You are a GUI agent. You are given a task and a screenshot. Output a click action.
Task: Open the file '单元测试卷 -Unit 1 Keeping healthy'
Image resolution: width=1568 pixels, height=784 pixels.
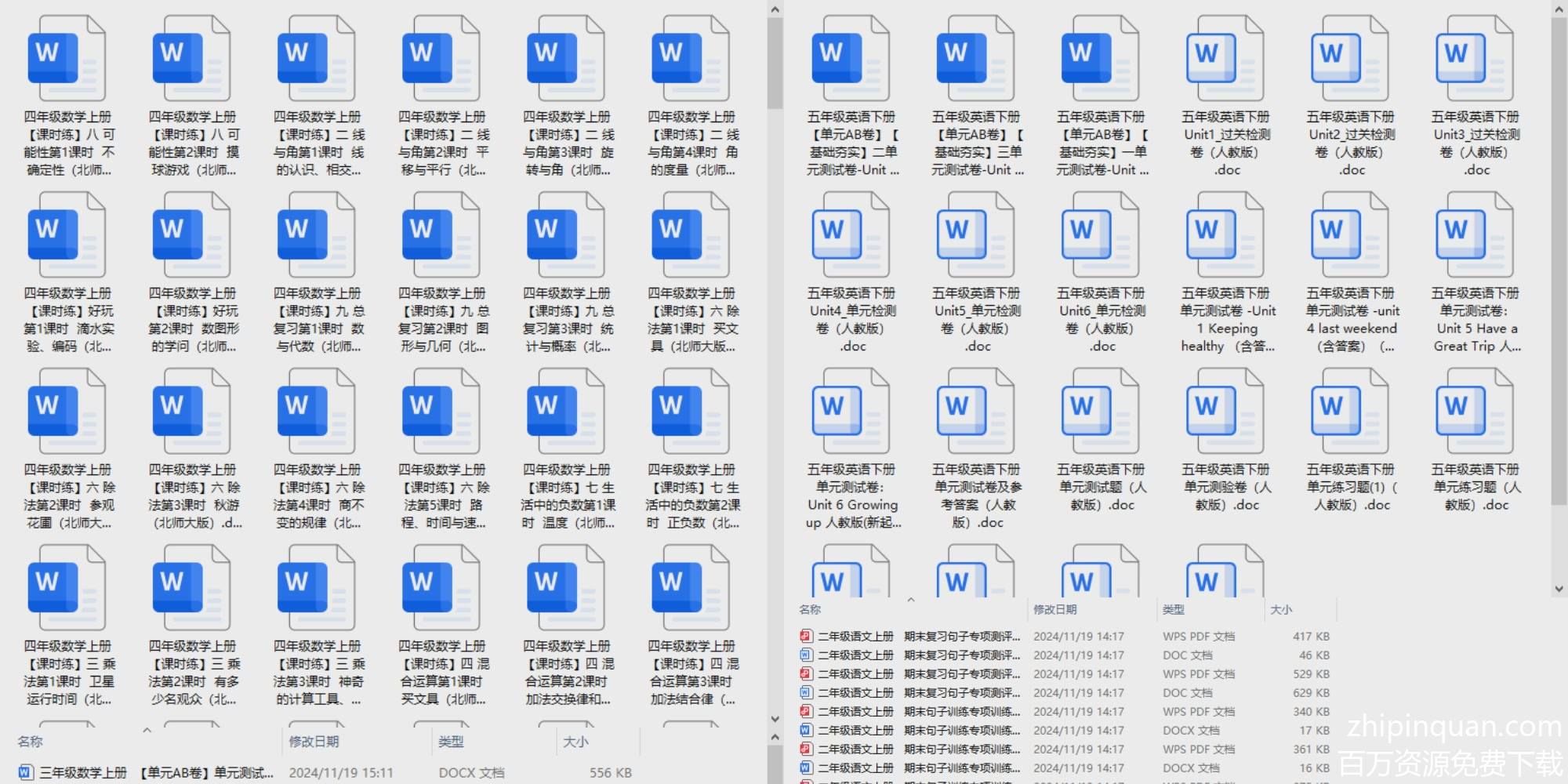1225,235
